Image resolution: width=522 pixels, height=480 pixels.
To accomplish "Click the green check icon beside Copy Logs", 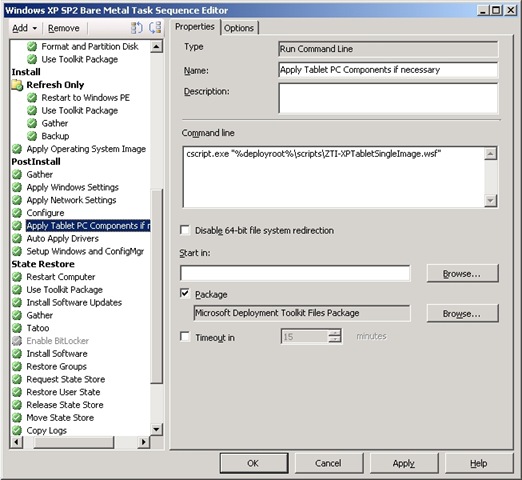I will (17, 431).
